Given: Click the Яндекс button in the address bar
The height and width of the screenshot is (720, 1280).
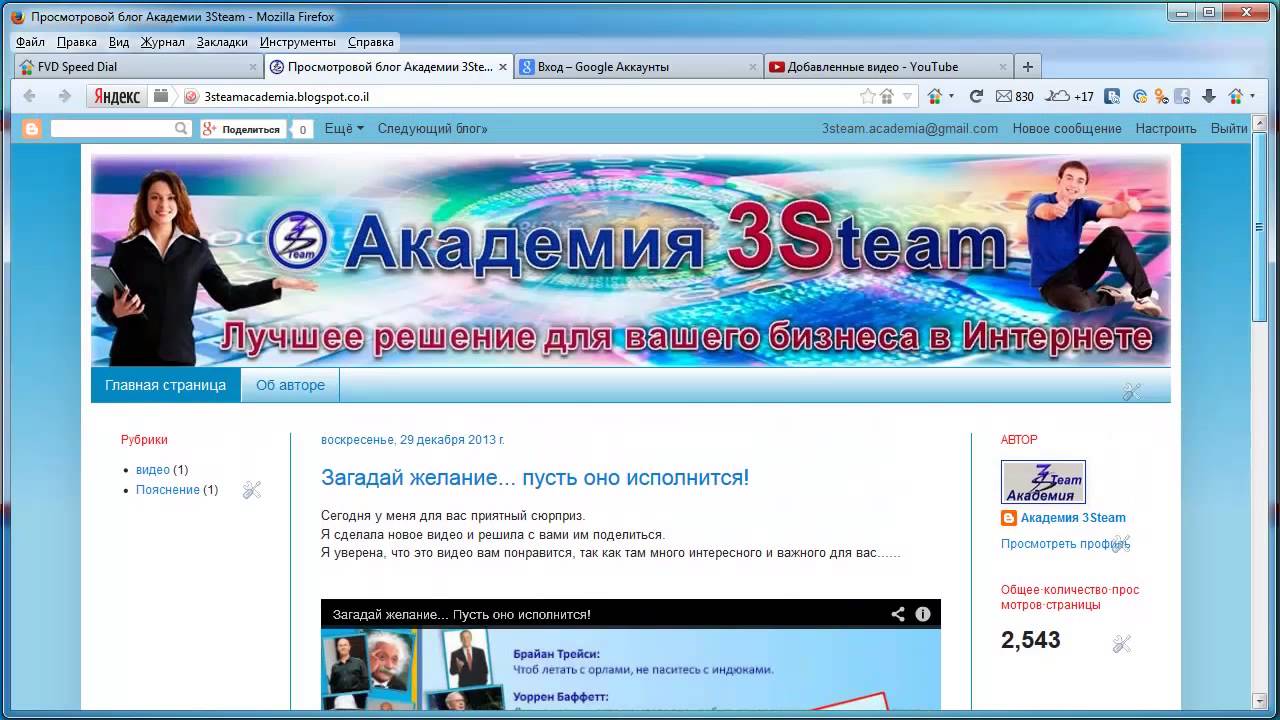Looking at the screenshot, I should click(x=117, y=96).
